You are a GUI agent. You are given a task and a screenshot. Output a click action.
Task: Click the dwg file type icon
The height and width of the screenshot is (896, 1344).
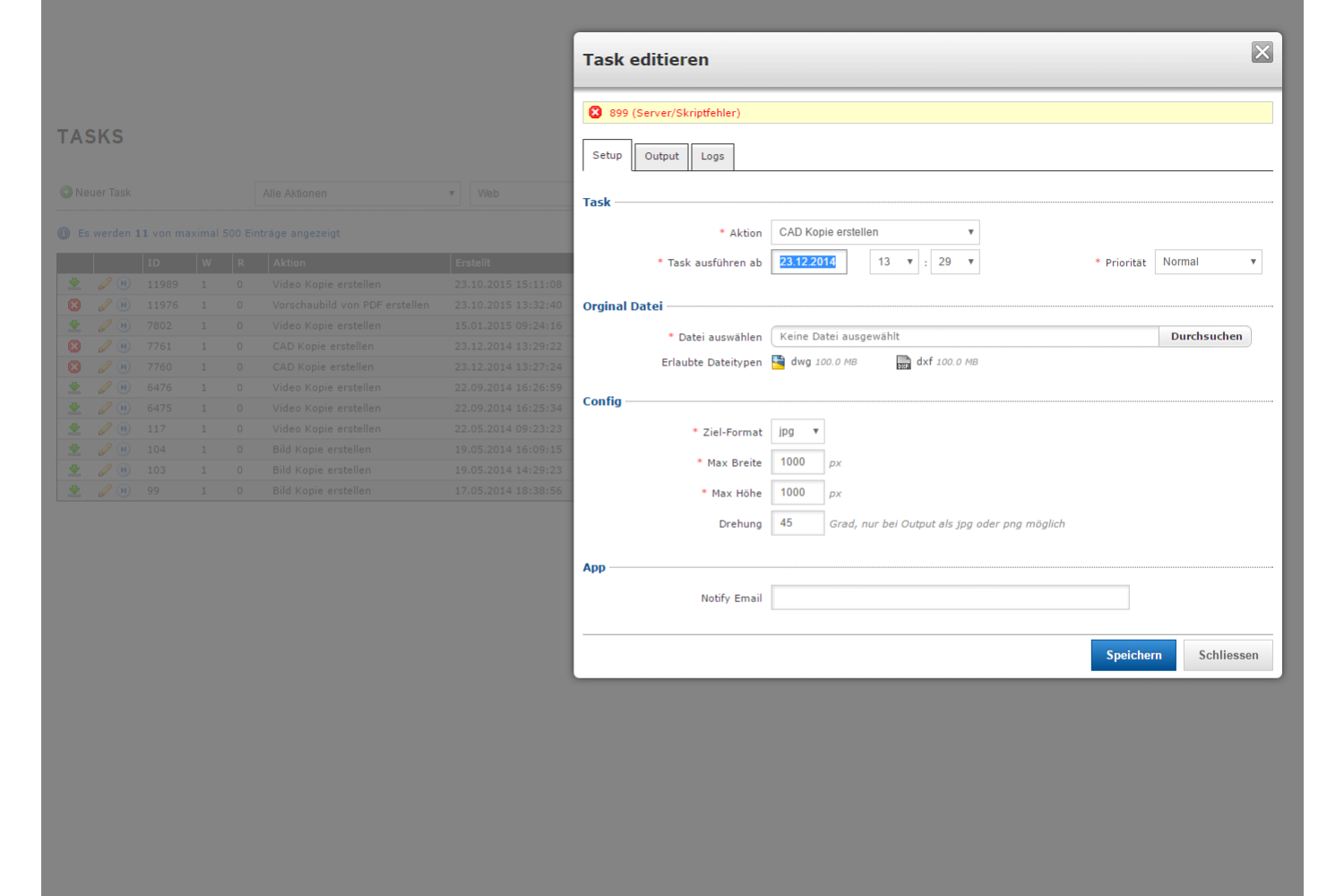pos(779,362)
